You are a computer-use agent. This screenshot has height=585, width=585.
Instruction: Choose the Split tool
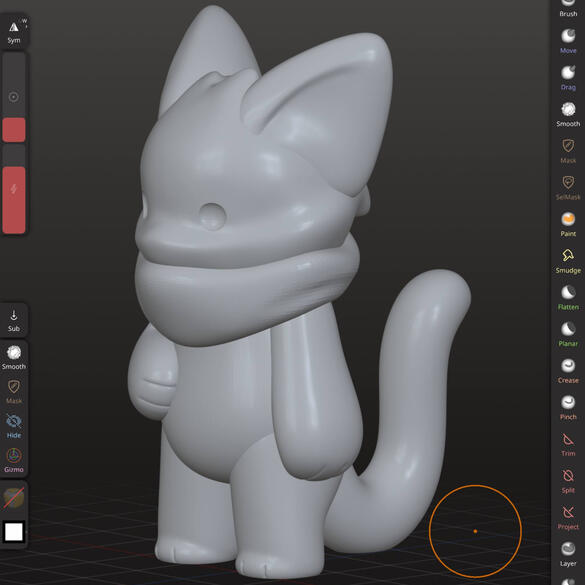(568, 481)
